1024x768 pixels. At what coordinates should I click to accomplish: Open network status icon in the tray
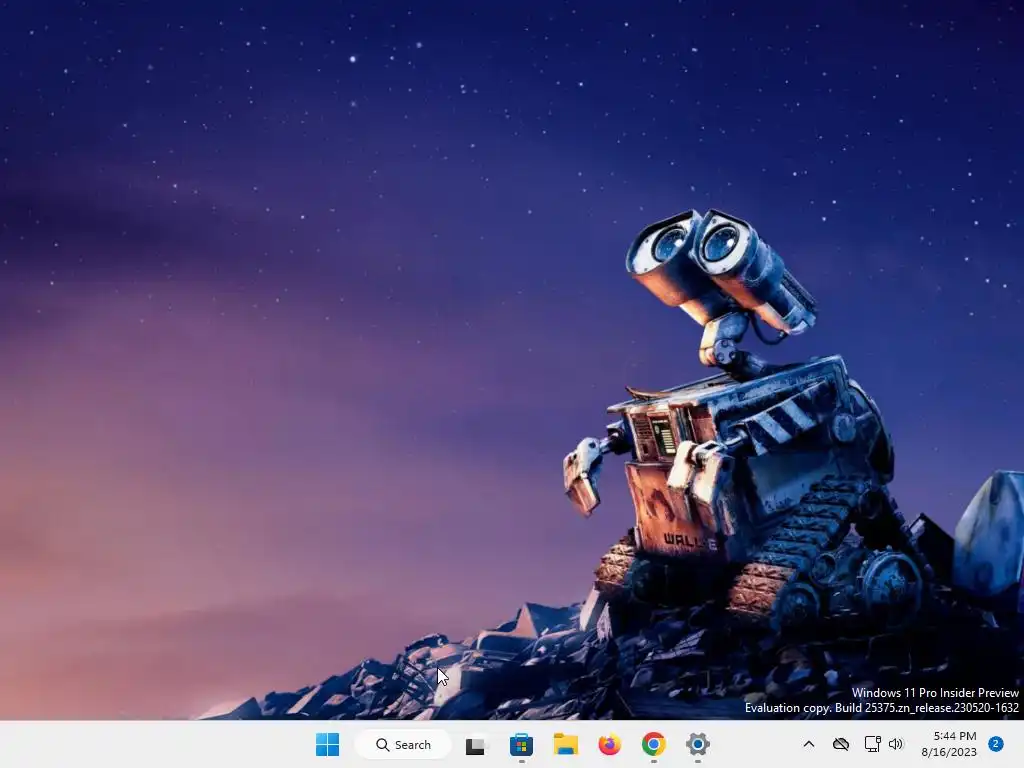[872, 744]
